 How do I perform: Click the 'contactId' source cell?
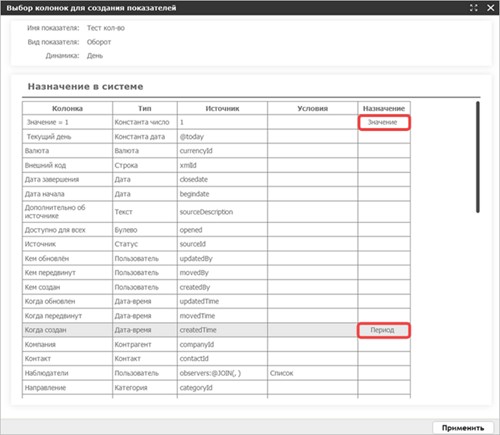coord(222,359)
